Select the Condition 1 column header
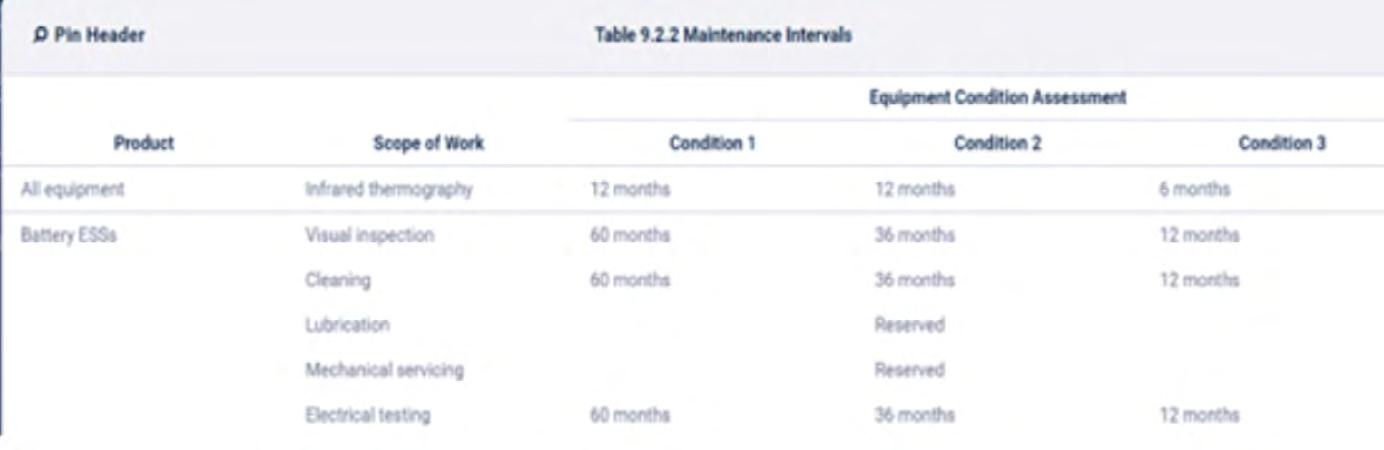 [712, 143]
